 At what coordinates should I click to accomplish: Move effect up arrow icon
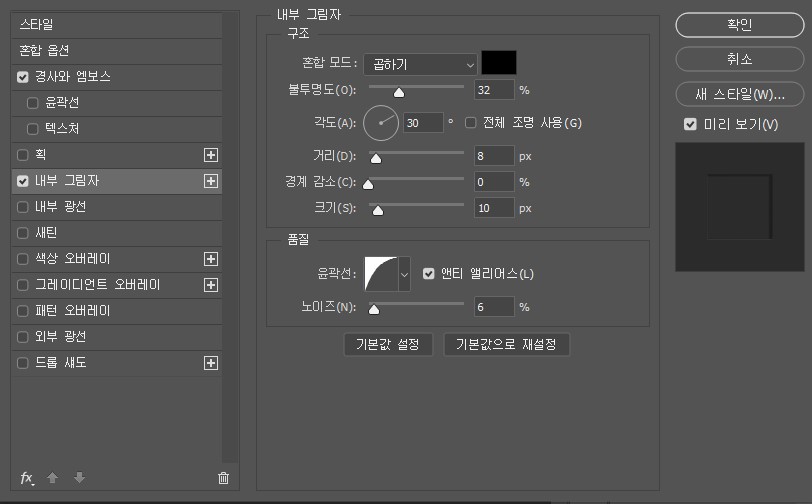click(x=52, y=478)
